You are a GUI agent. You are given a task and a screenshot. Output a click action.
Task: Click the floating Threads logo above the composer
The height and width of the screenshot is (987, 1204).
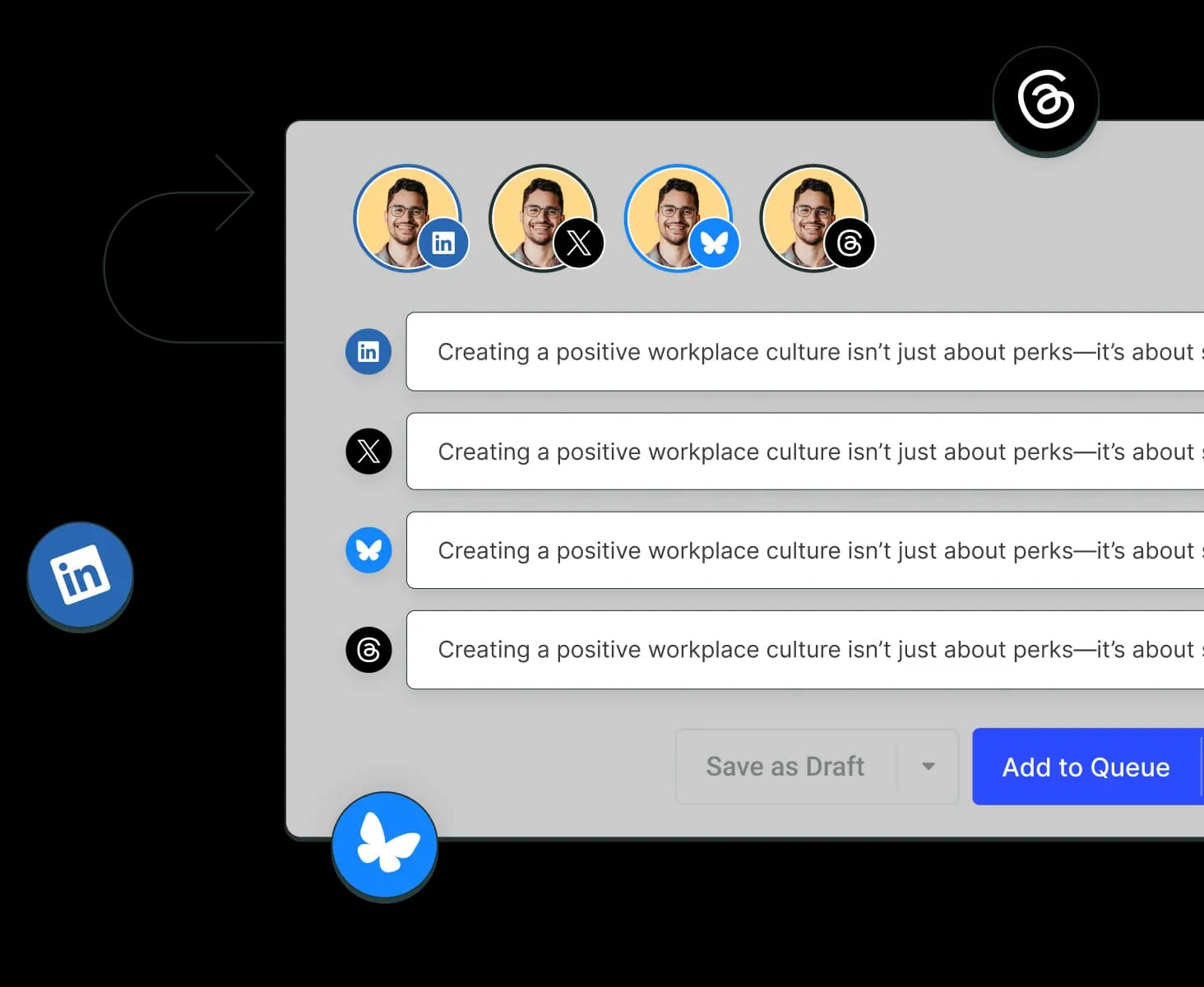(1044, 100)
